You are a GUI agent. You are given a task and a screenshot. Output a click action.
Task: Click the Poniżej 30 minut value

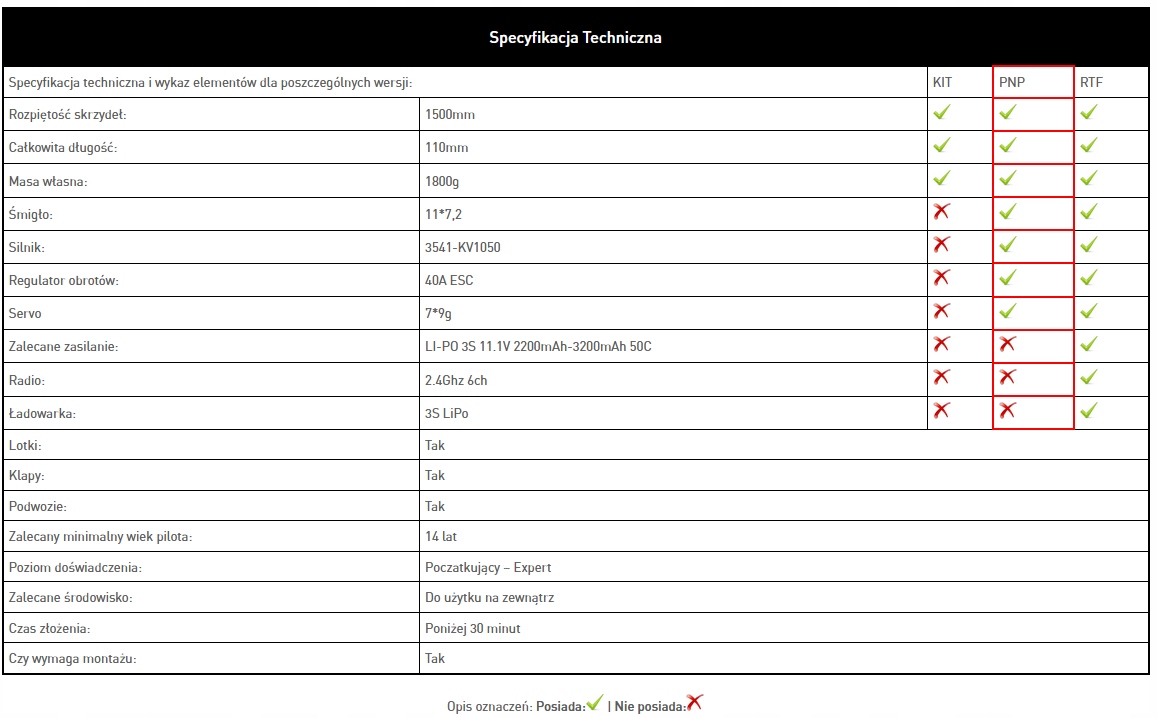[472, 629]
